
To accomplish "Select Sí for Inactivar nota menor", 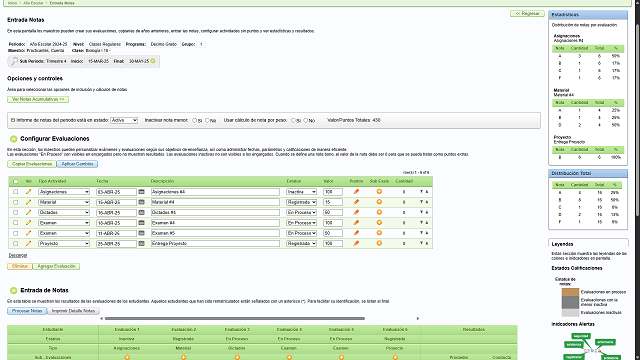I will (x=194, y=120).
